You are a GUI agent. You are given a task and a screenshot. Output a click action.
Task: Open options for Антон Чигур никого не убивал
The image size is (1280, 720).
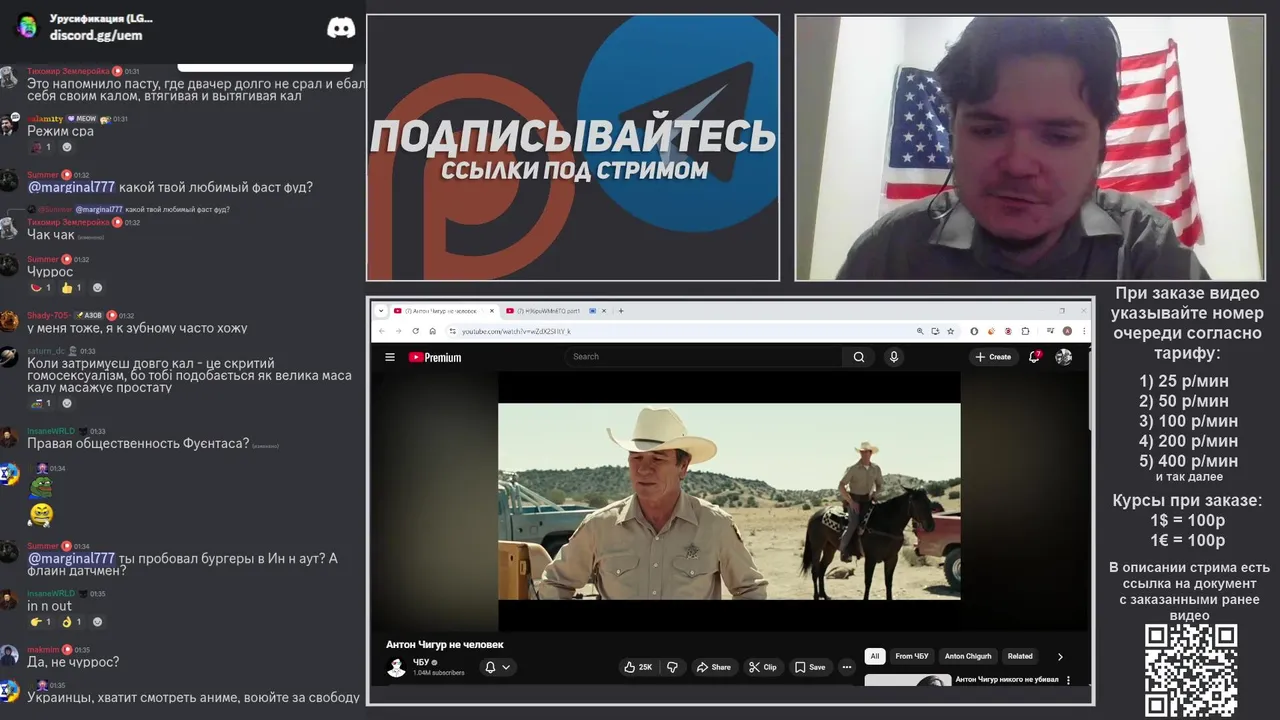click(x=1068, y=680)
